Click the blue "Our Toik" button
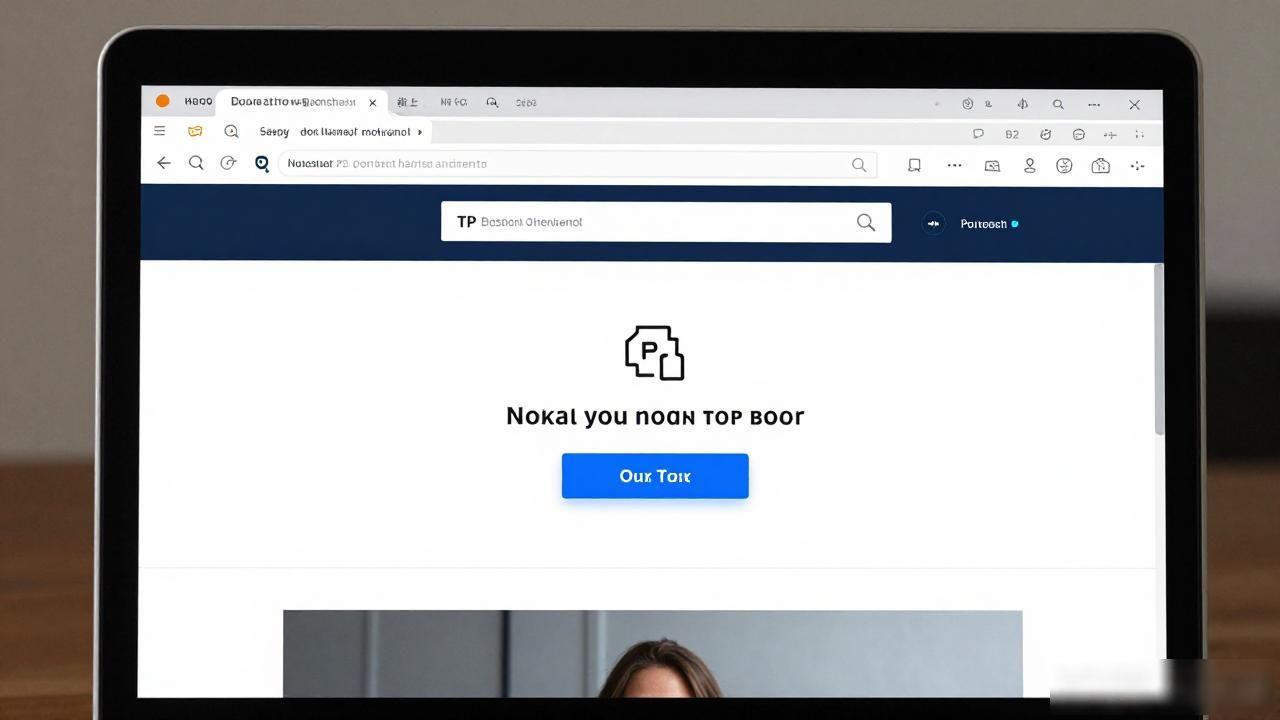Screen dimensions: 1280x720 (655, 476)
